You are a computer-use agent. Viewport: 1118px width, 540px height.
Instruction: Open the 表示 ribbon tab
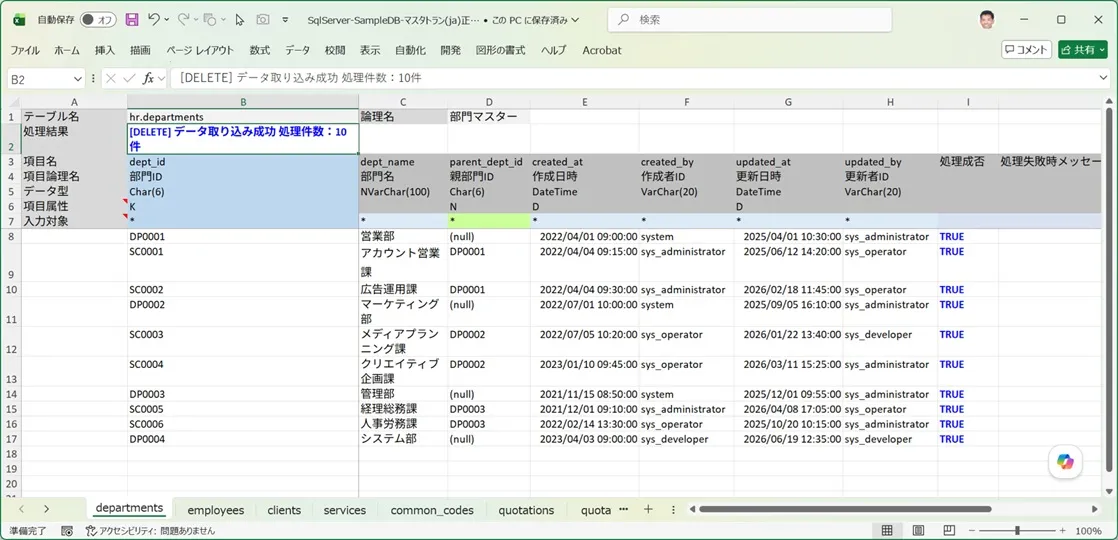pos(369,50)
